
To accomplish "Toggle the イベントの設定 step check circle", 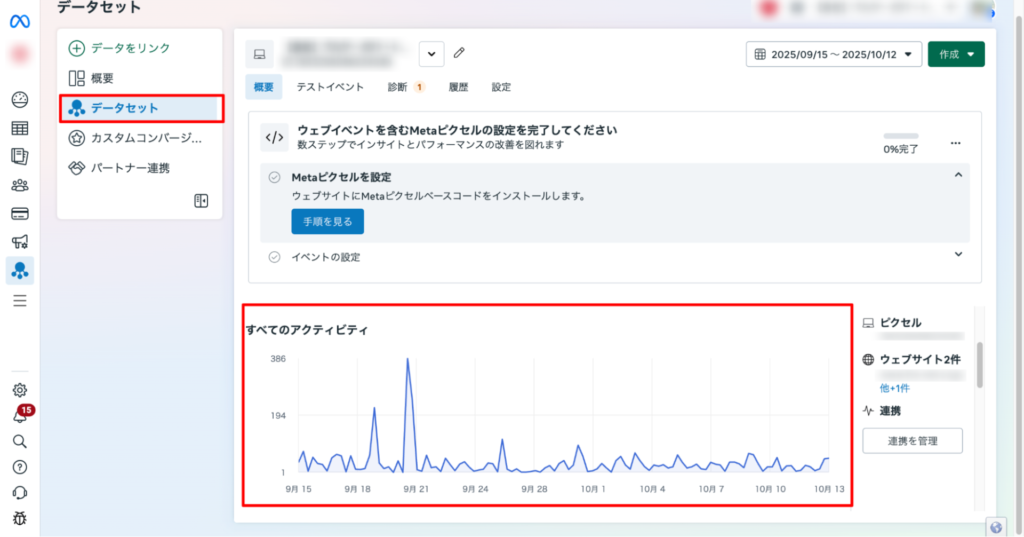I will 274,257.
